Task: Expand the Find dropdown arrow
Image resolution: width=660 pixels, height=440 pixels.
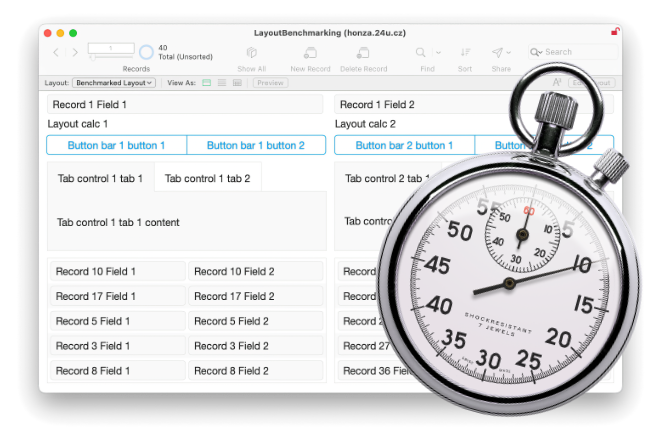Action: (438, 53)
